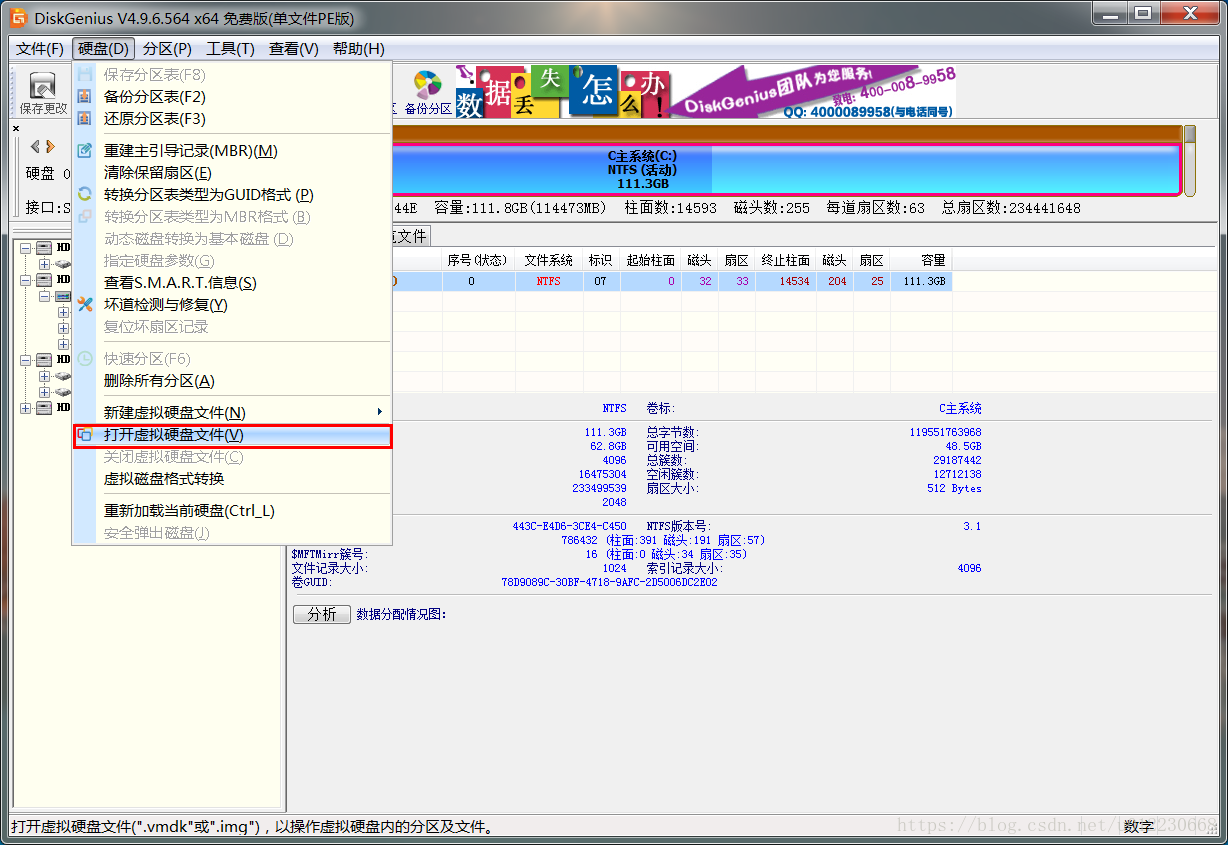
Task: Go to previous disk with left arrow
Action: [36, 147]
